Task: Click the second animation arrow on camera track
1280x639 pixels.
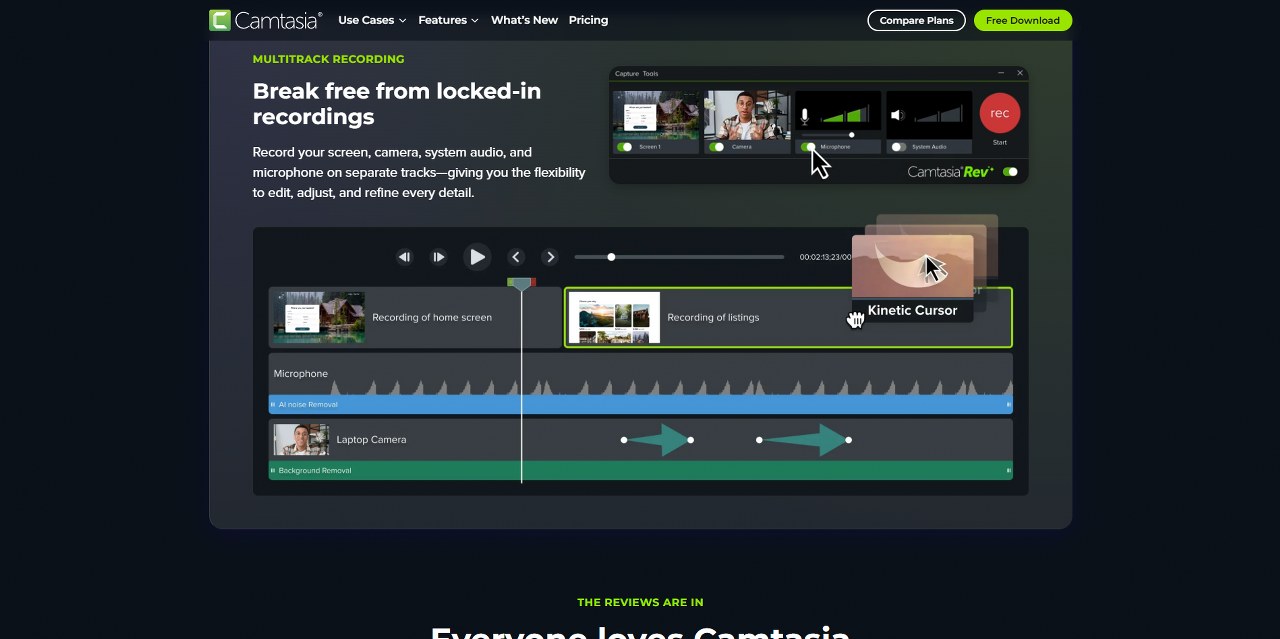Action: [803, 440]
